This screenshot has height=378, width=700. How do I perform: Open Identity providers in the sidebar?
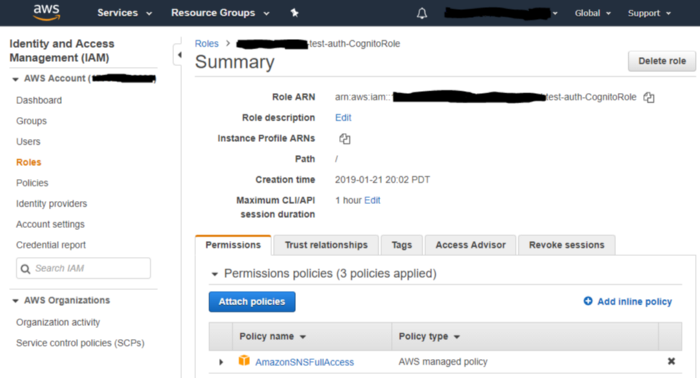[51, 204]
